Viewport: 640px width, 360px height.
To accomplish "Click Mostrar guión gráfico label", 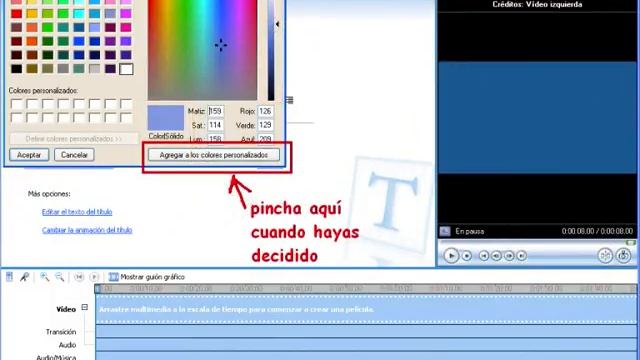I will point(153,277).
